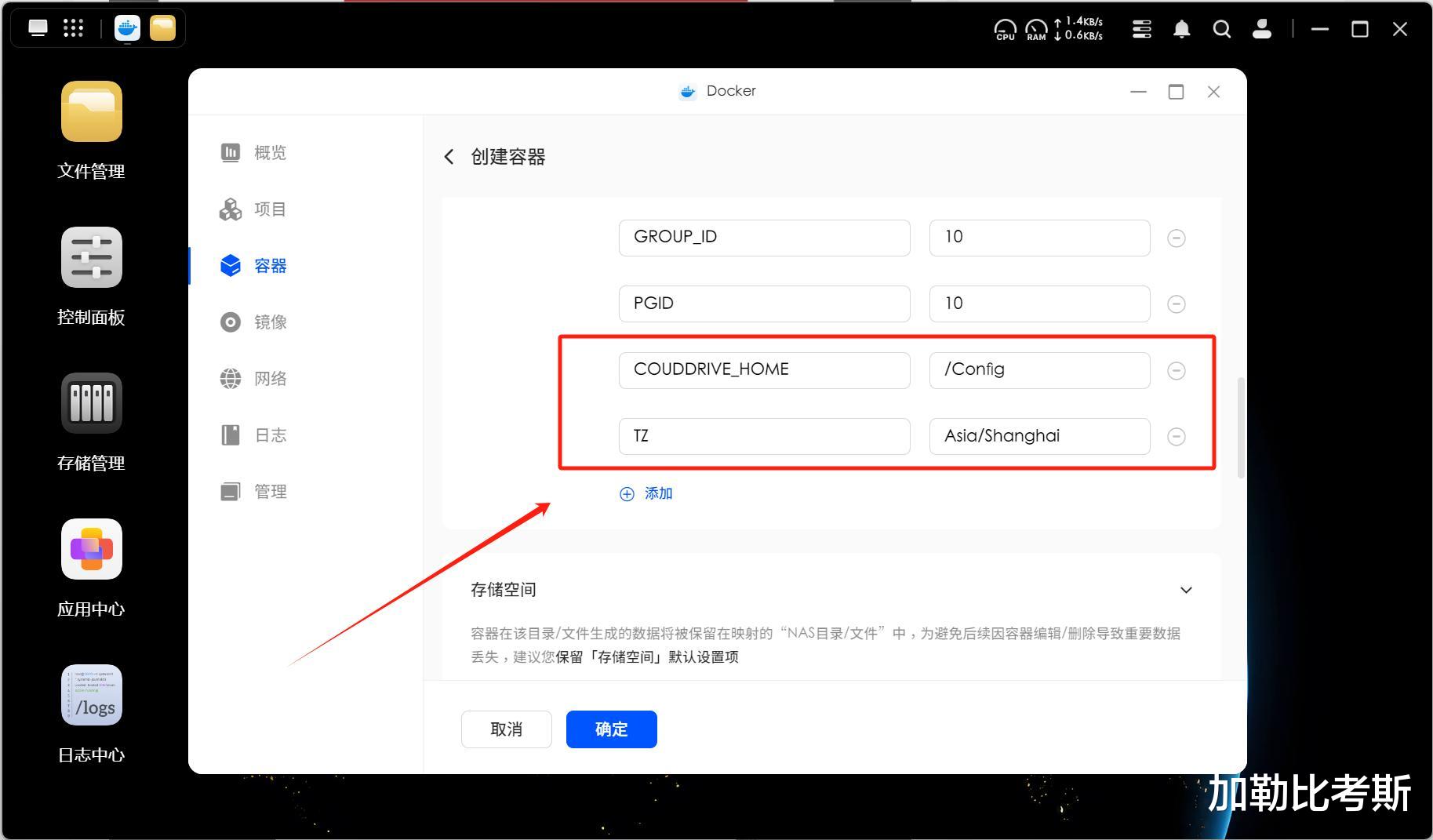Close the Docker window
Image resolution: width=1433 pixels, height=840 pixels.
(x=1213, y=92)
